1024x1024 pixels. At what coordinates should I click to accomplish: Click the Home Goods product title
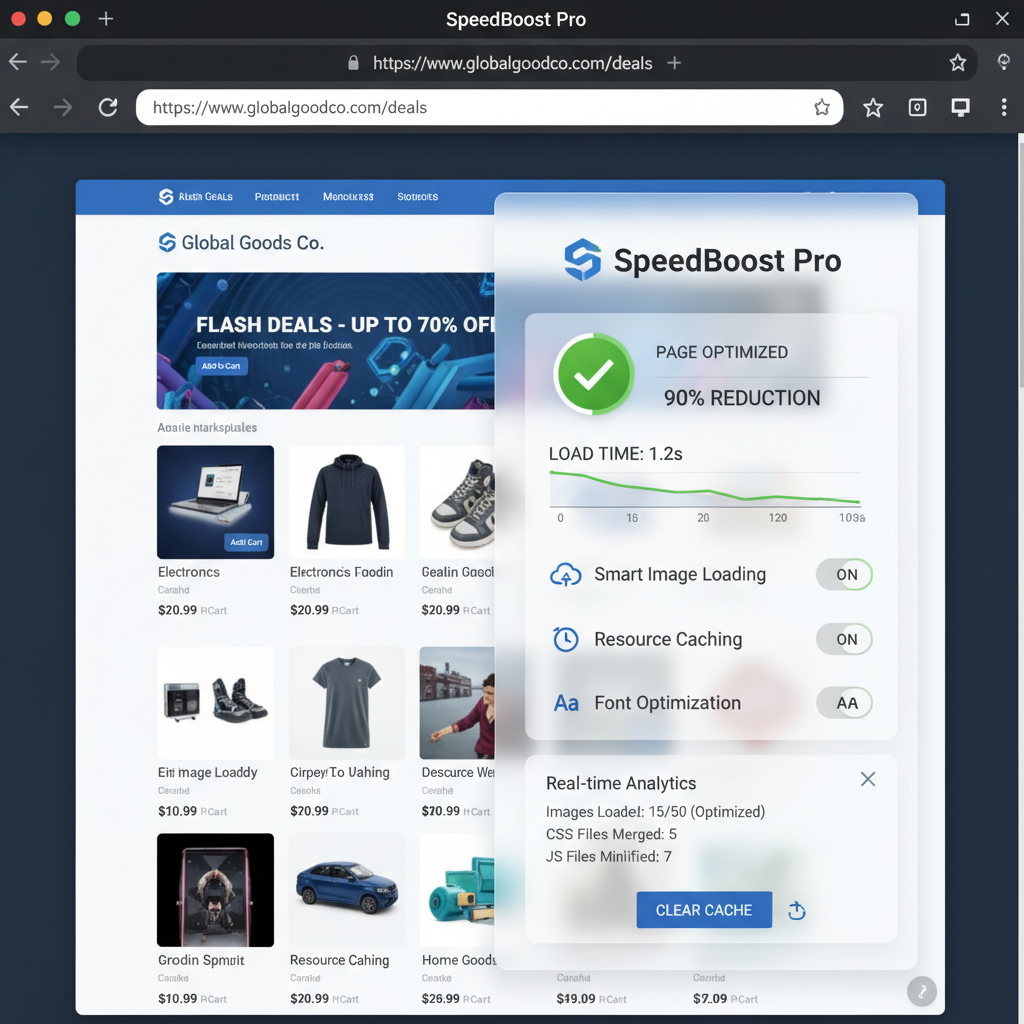tap(458, 960)
